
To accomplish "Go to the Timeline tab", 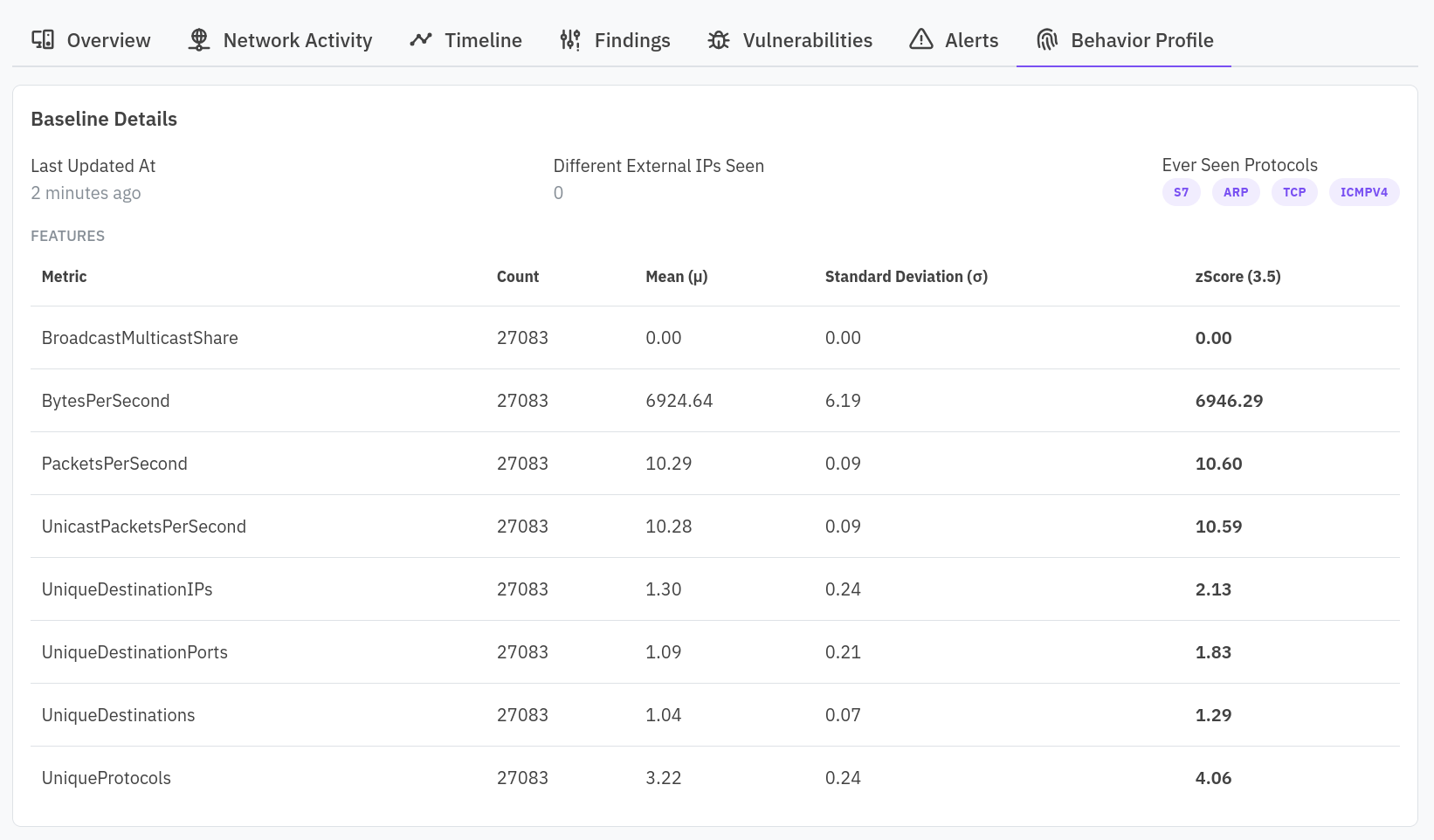I will [465, 40].
